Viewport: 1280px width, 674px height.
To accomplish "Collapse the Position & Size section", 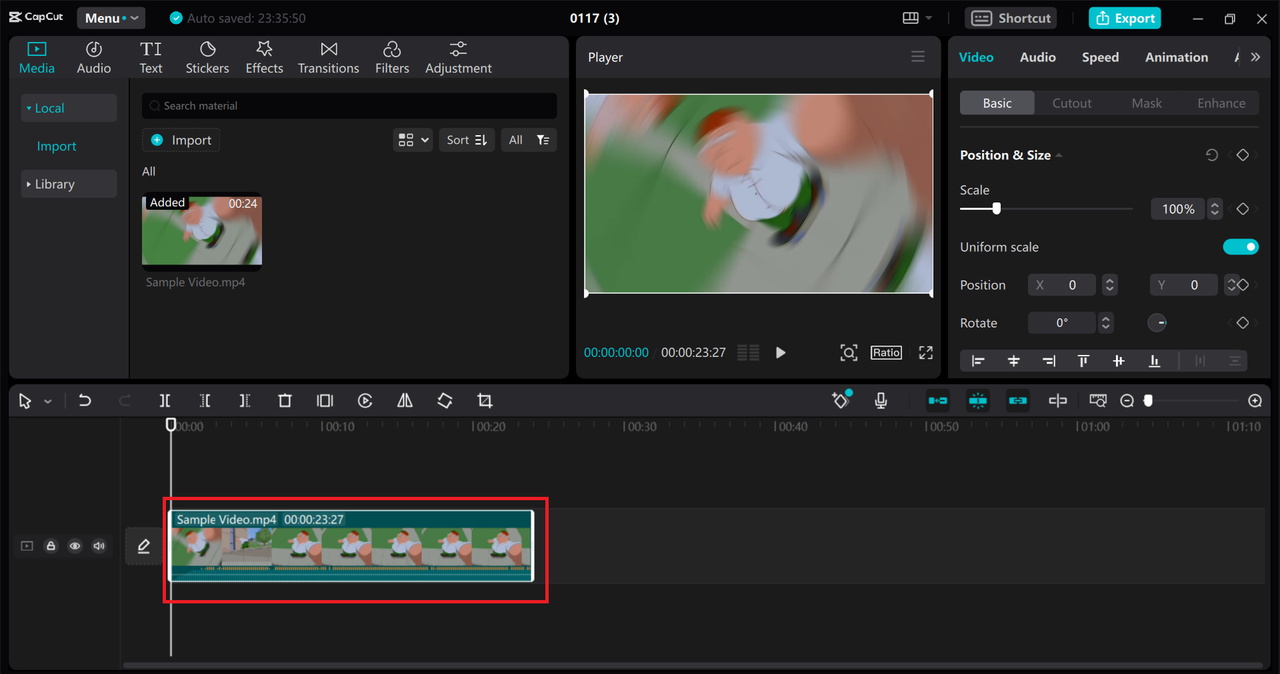I will click(x=1059, y=156).
